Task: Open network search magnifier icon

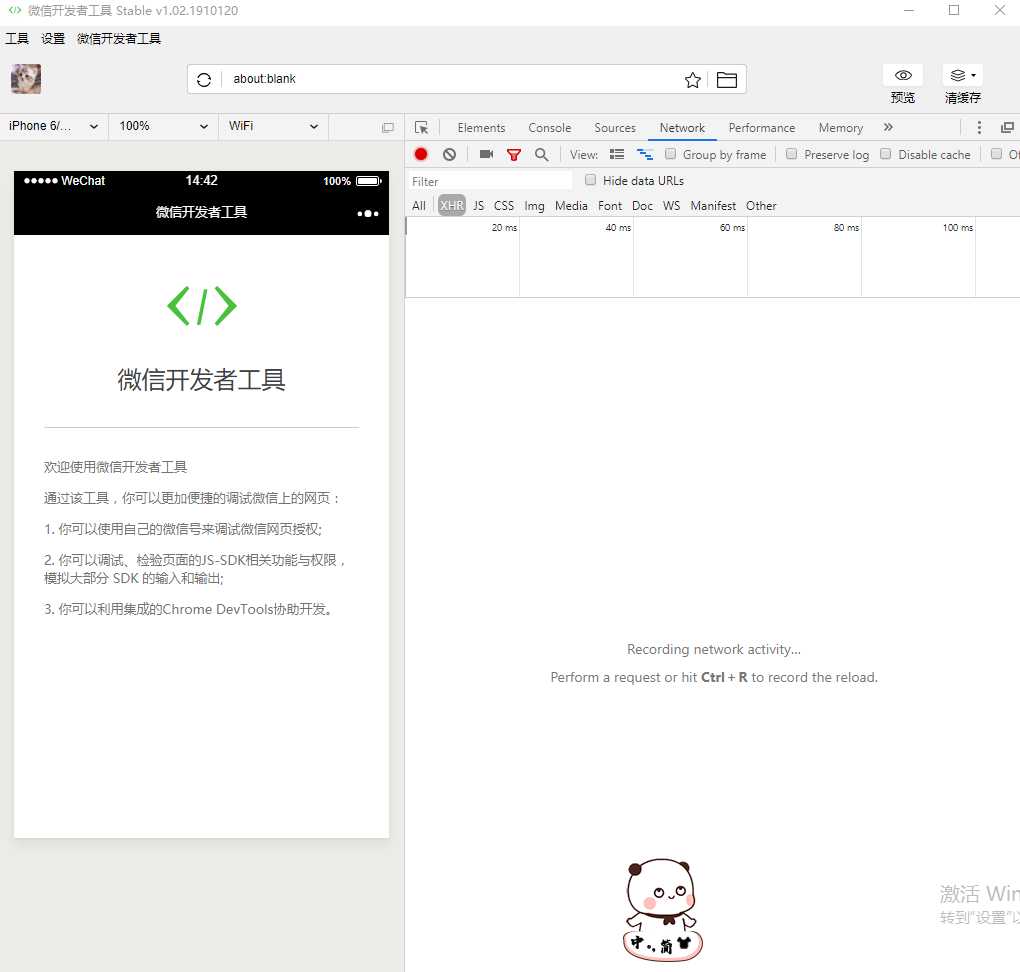Action: tap(541, 154)
